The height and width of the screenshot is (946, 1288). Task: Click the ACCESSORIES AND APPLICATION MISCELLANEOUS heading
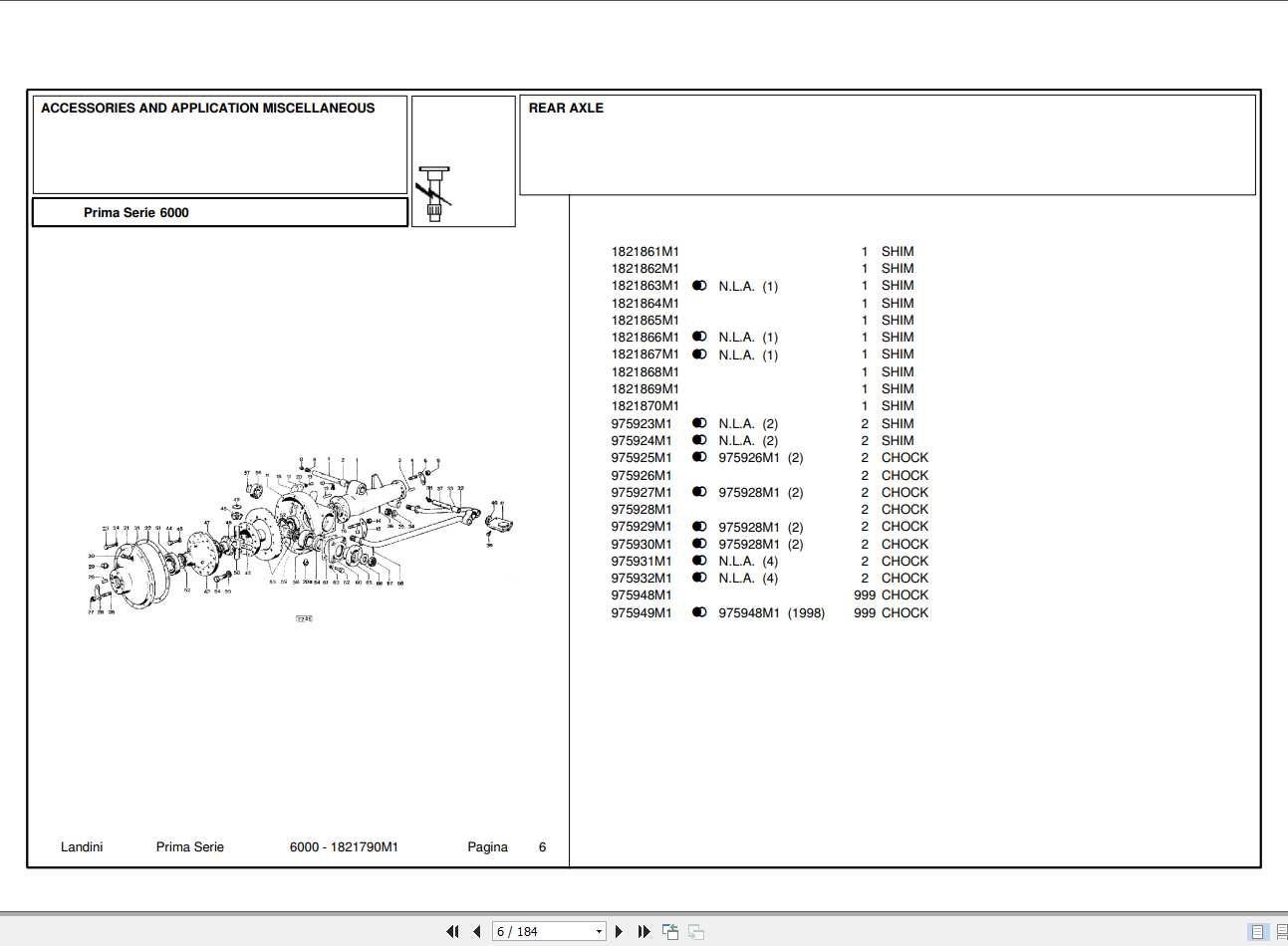pos(208,108)
